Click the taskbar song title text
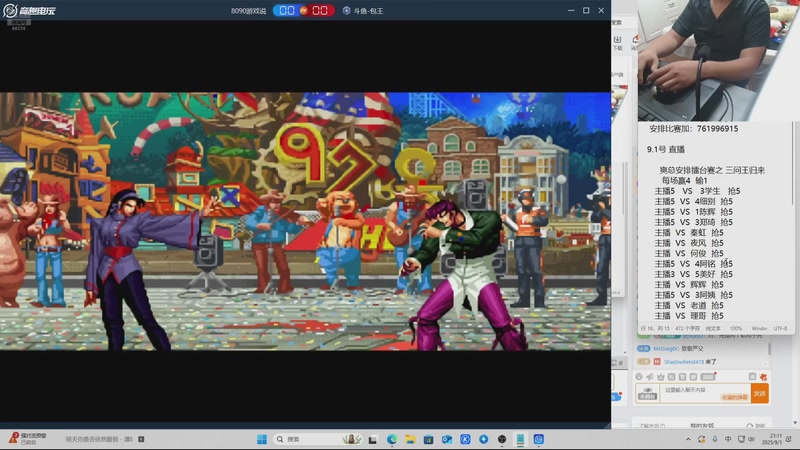Image resolution: width=800 pixels, height=450 pixels. [98, 439]
